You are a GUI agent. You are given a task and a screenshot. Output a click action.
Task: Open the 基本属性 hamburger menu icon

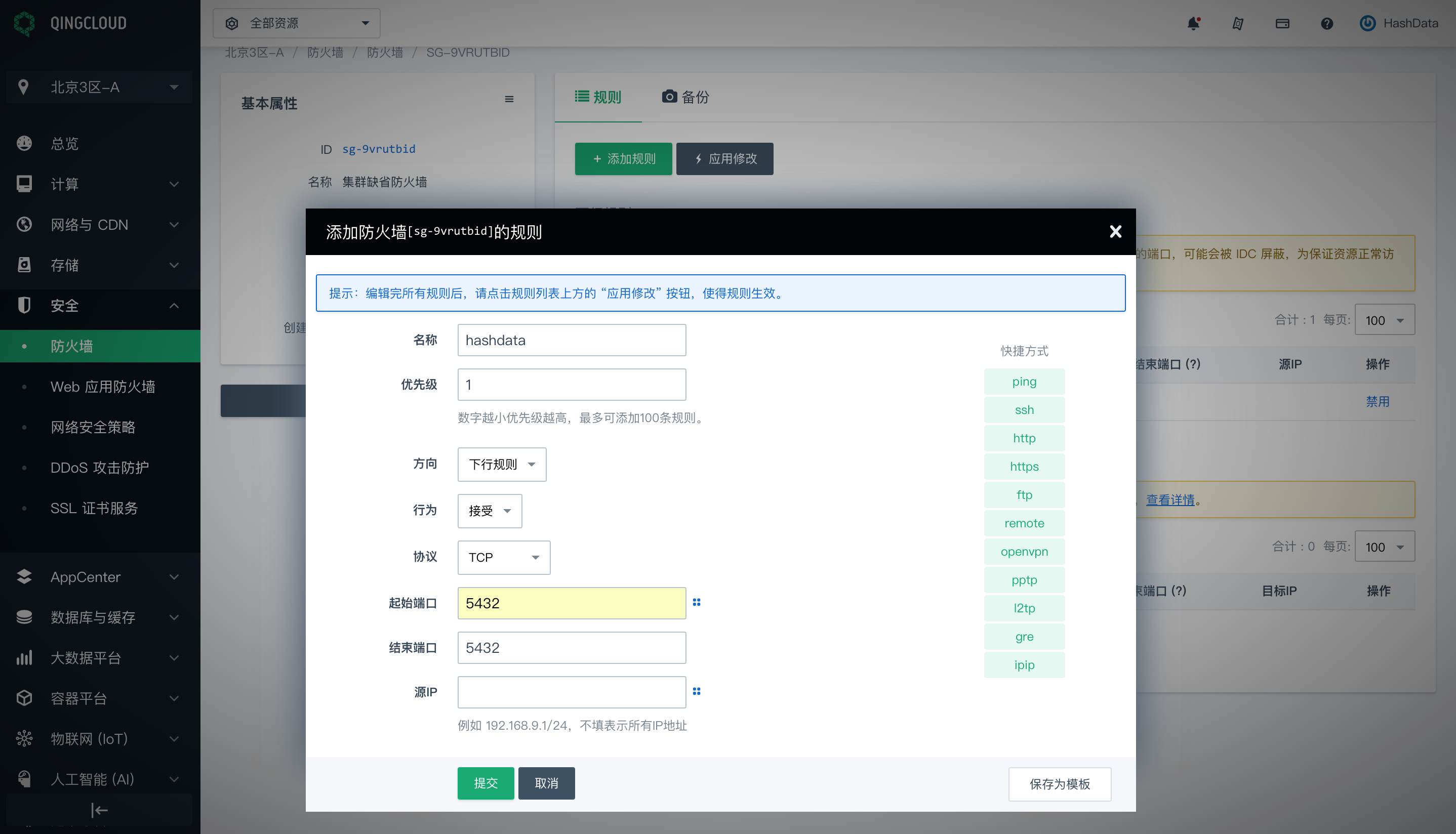click(x=509, y=99)
